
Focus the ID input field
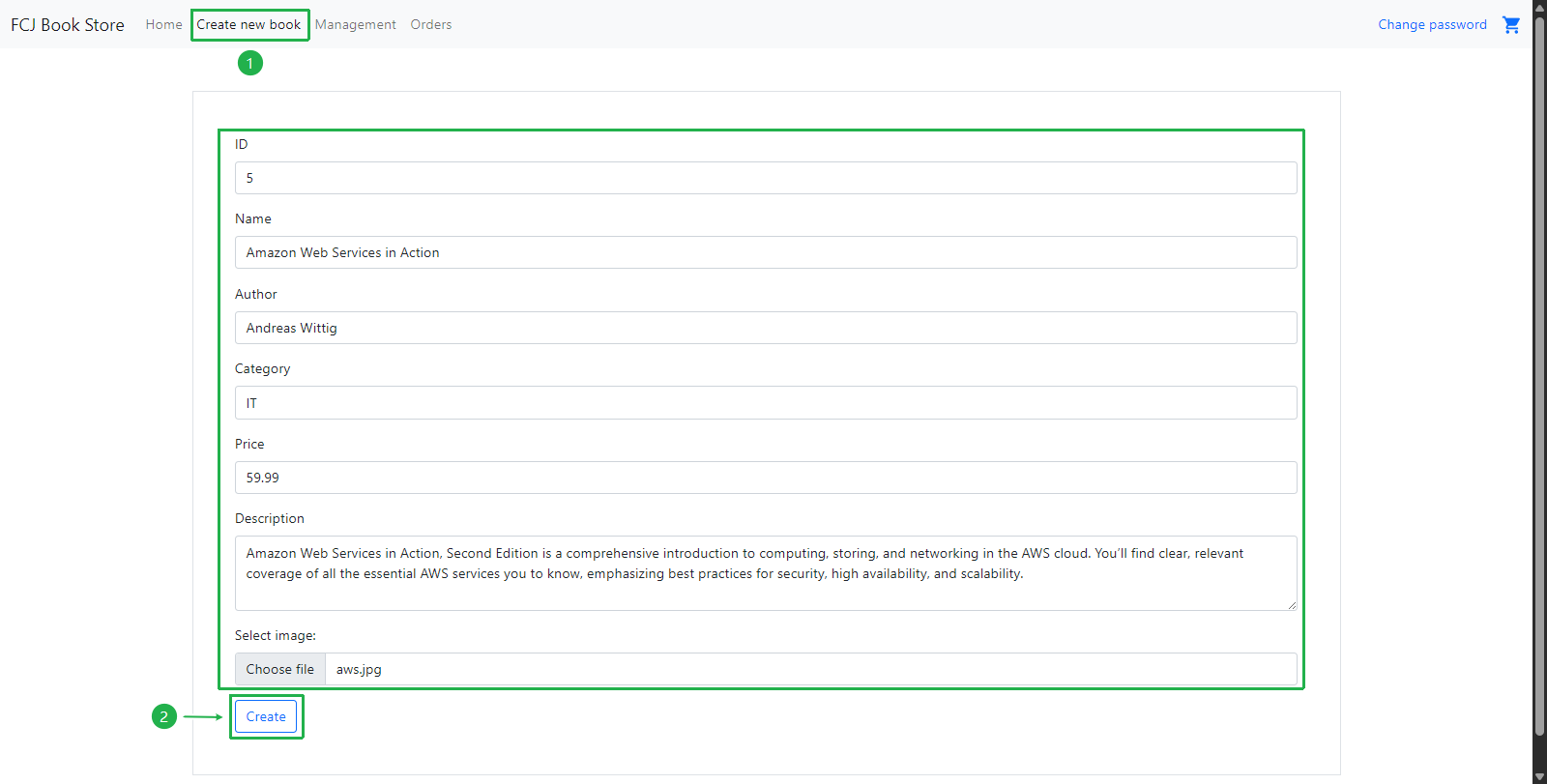[x=766, y=178]
